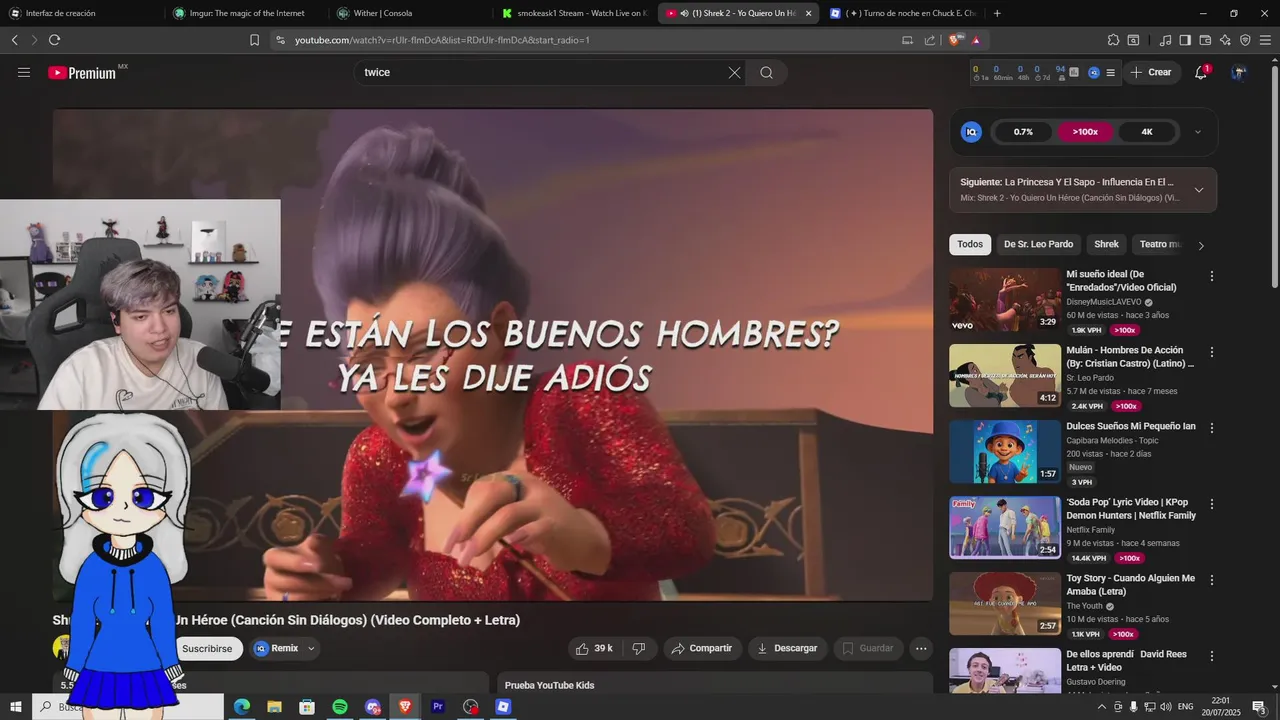Open the Brave Wallet icon
The width and height of the screenshot is (1280, 720).
pos(1205,40)
